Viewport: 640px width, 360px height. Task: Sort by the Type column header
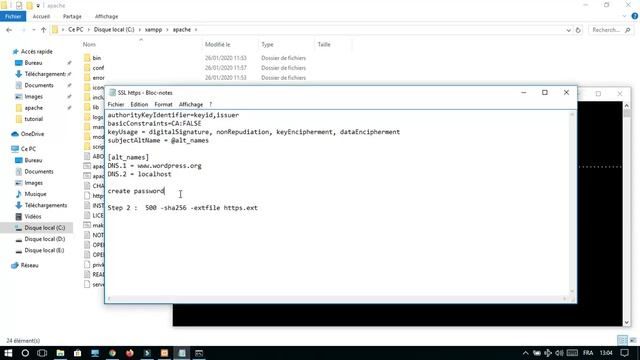[267, 44]
